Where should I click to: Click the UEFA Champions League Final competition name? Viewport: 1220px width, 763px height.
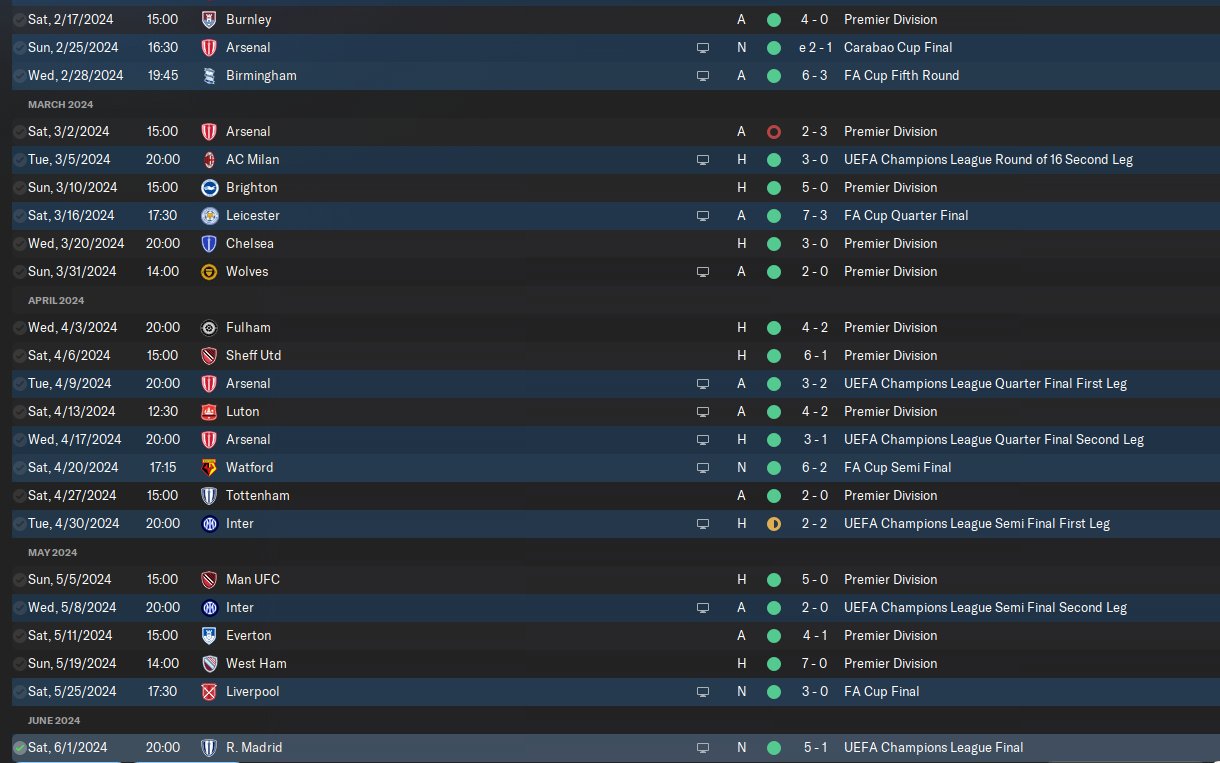pyautogui.click(x=933, y=747)
